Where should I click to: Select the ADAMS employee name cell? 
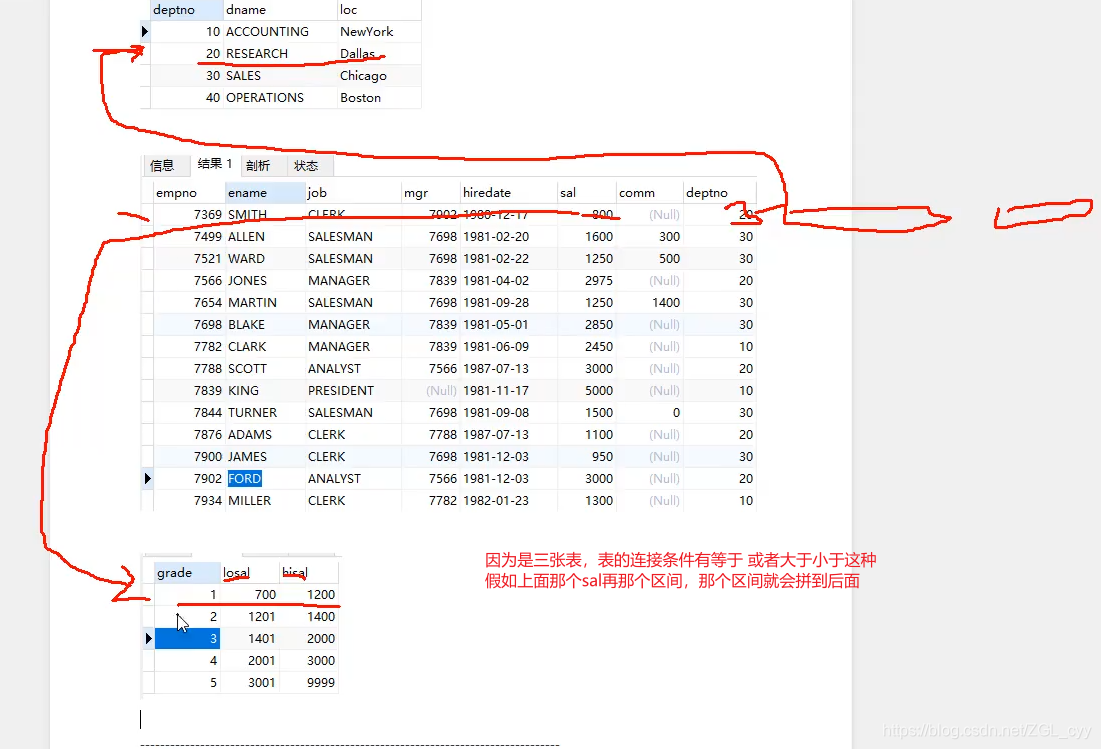(x=265, y=435)
